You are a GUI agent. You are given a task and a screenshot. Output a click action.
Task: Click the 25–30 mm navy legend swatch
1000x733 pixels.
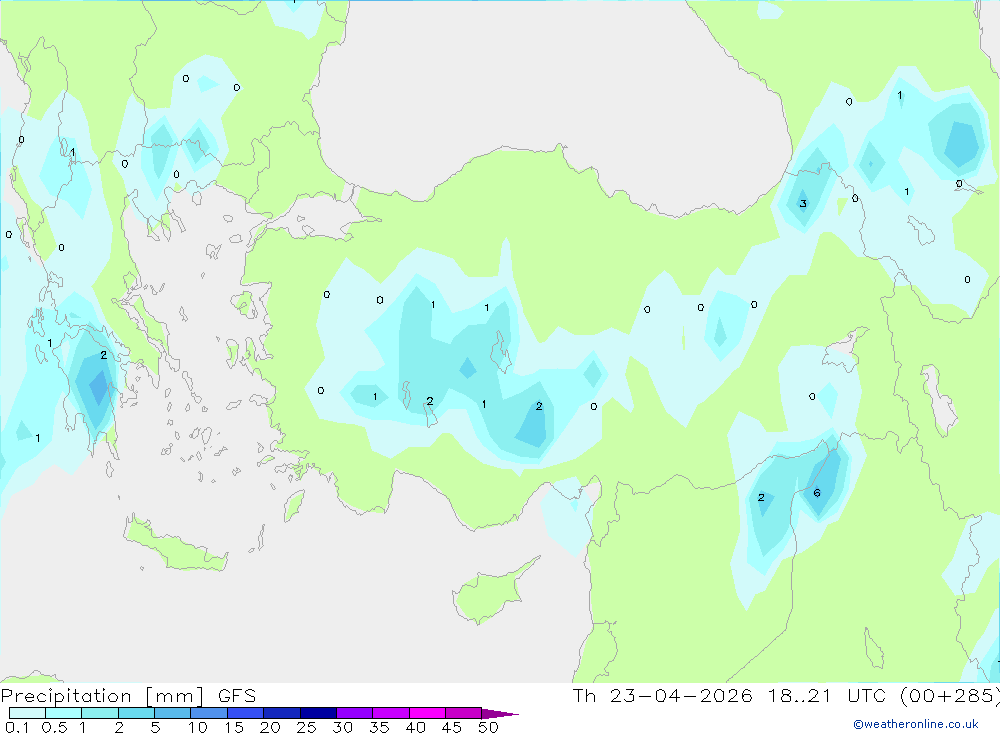(318, 713)
